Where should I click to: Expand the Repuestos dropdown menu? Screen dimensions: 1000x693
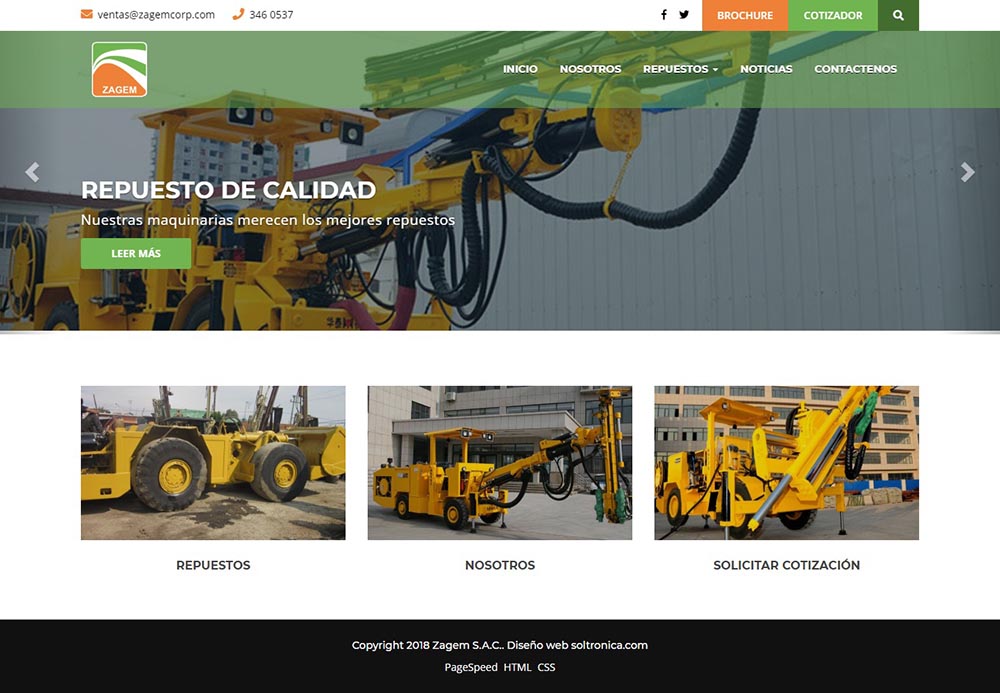click(680, 69)
